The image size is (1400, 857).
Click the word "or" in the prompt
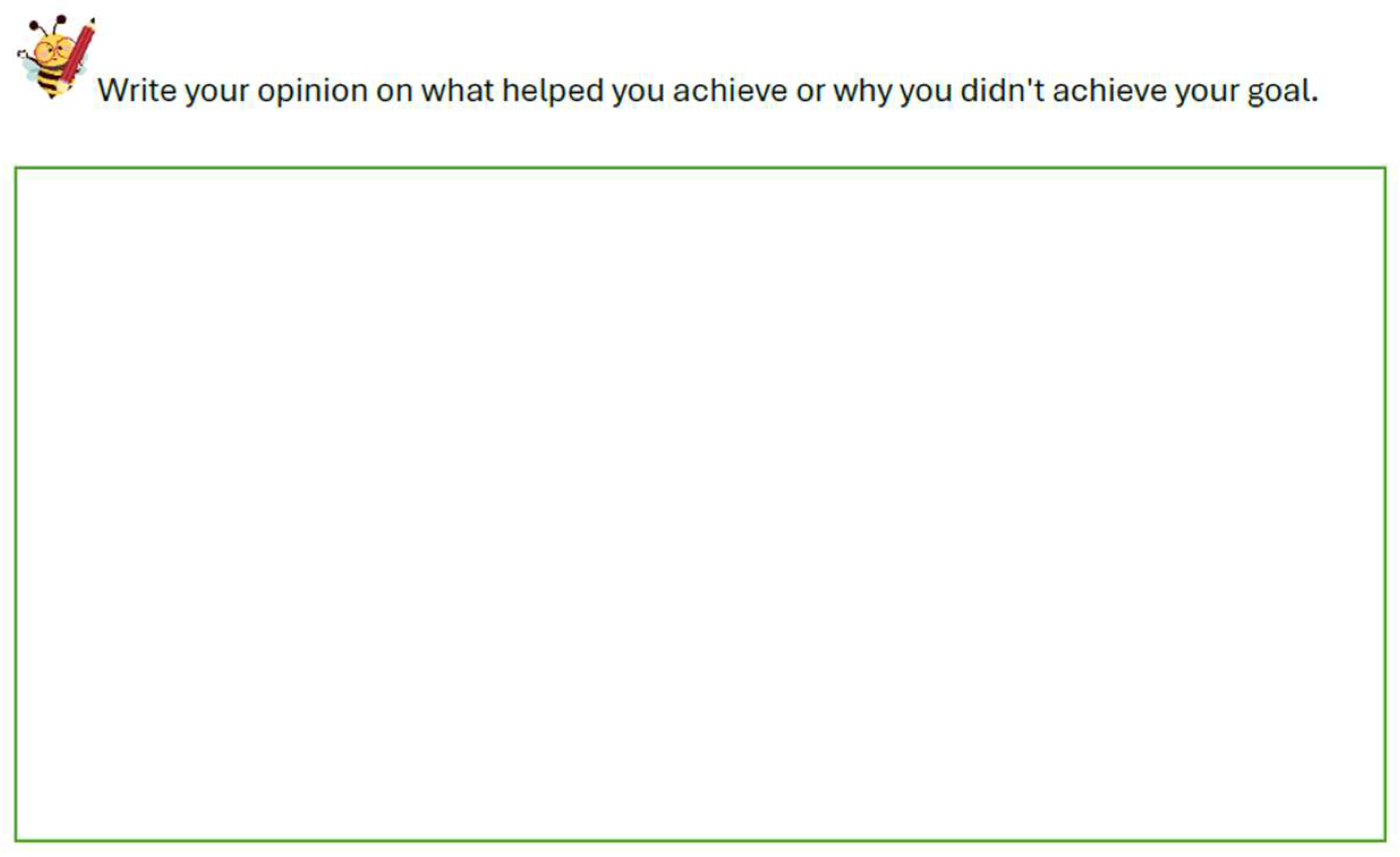tap(810, 91)
